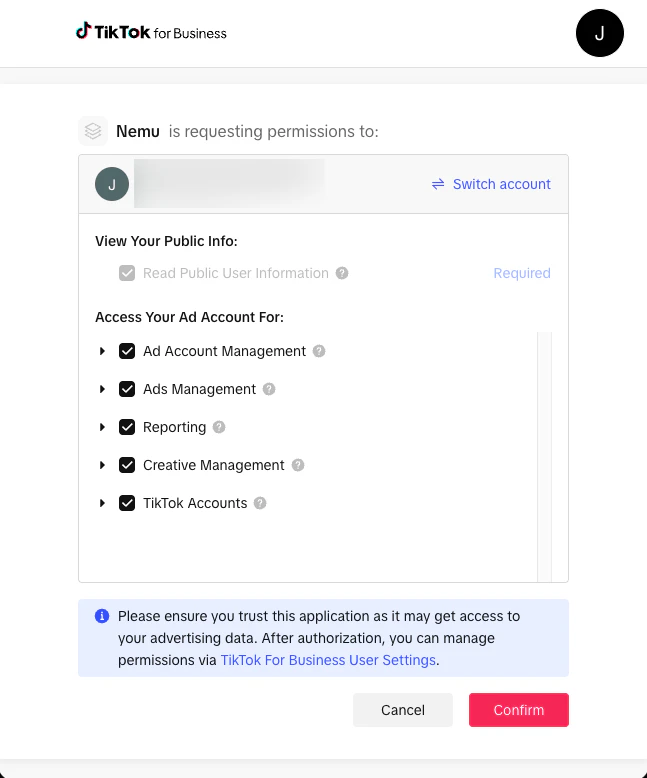Click the gray J account avatar

[112, 184]
